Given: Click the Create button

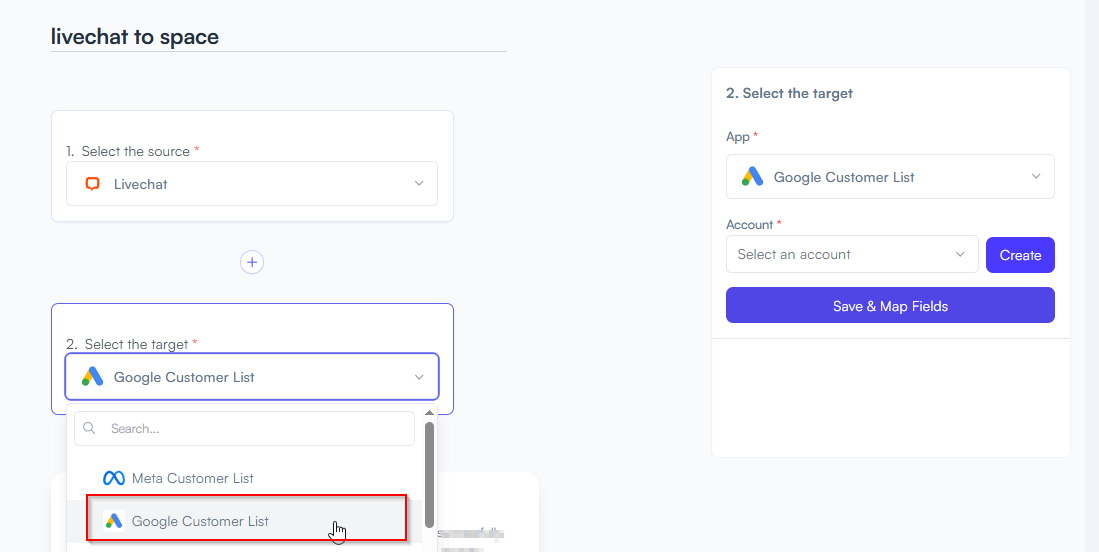Looking at the screenshot, I should click(x=1020, y=255).
